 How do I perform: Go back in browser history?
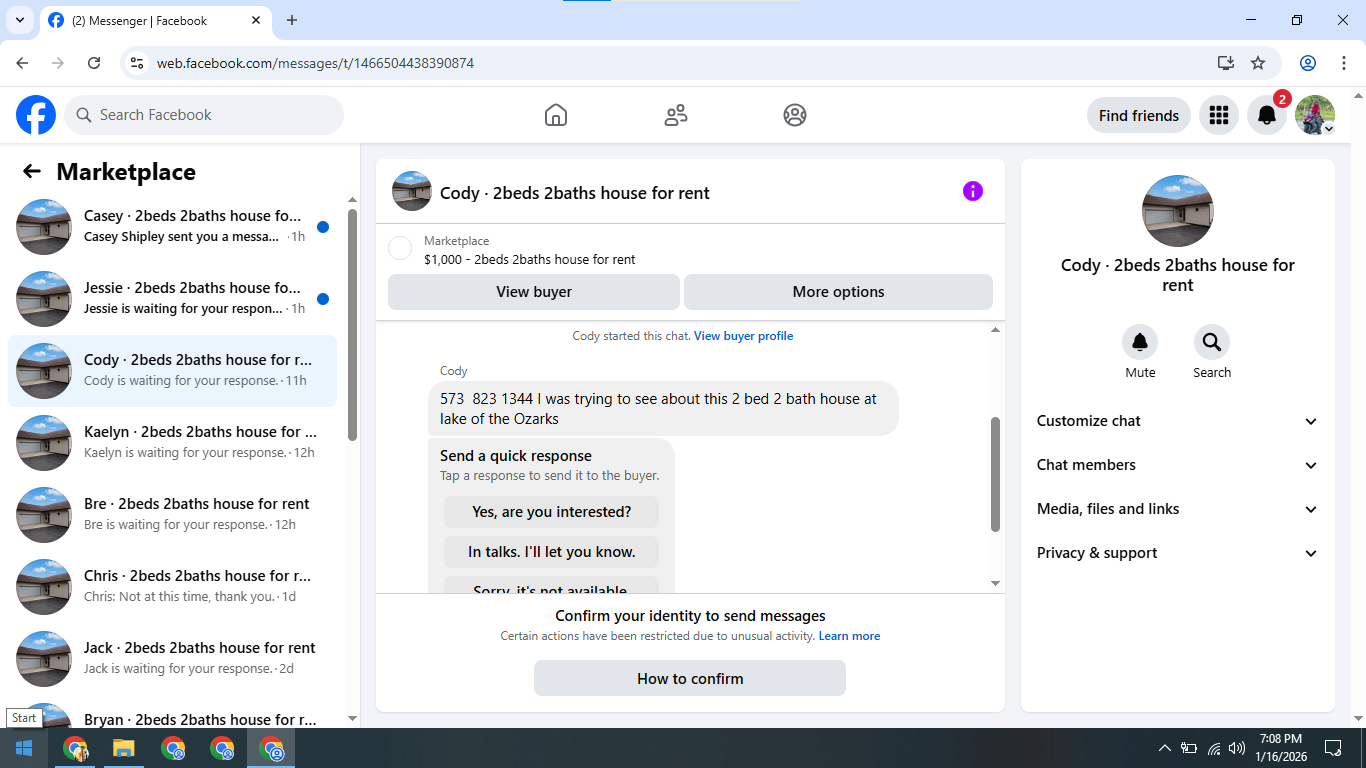coord(22,63)
